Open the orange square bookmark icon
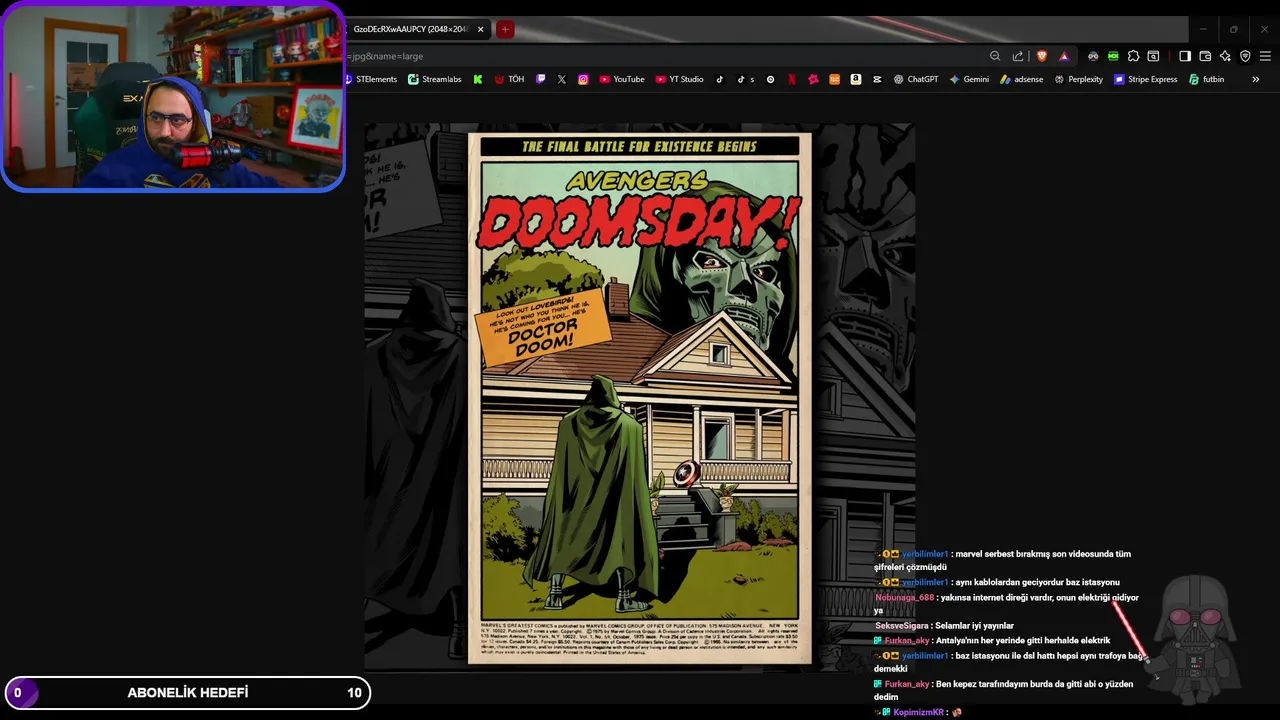This screenshot has width=1280, height=720. click(834, 79)
